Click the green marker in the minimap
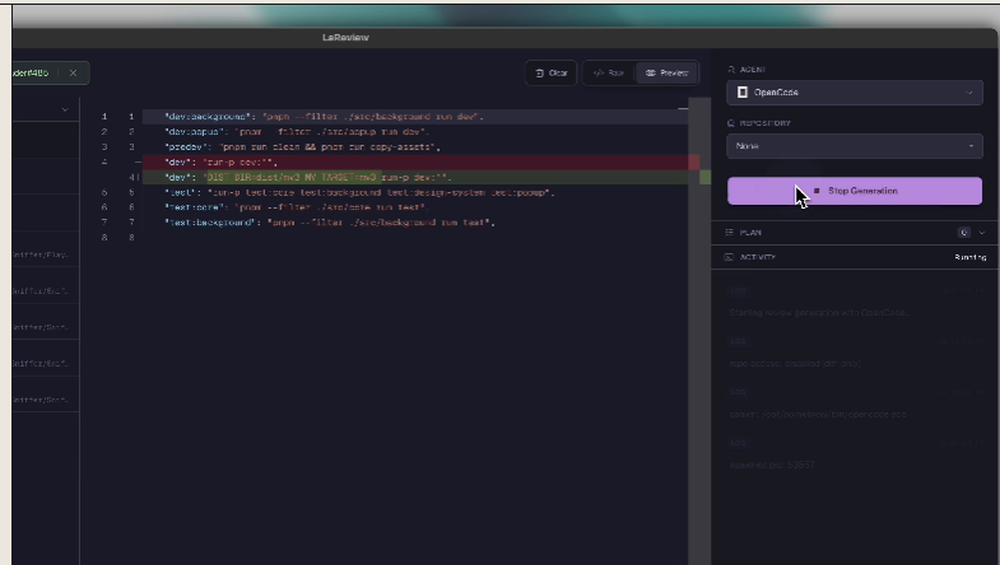The width and height of the screenshot is (1000, 565). [x=705, y=177]
